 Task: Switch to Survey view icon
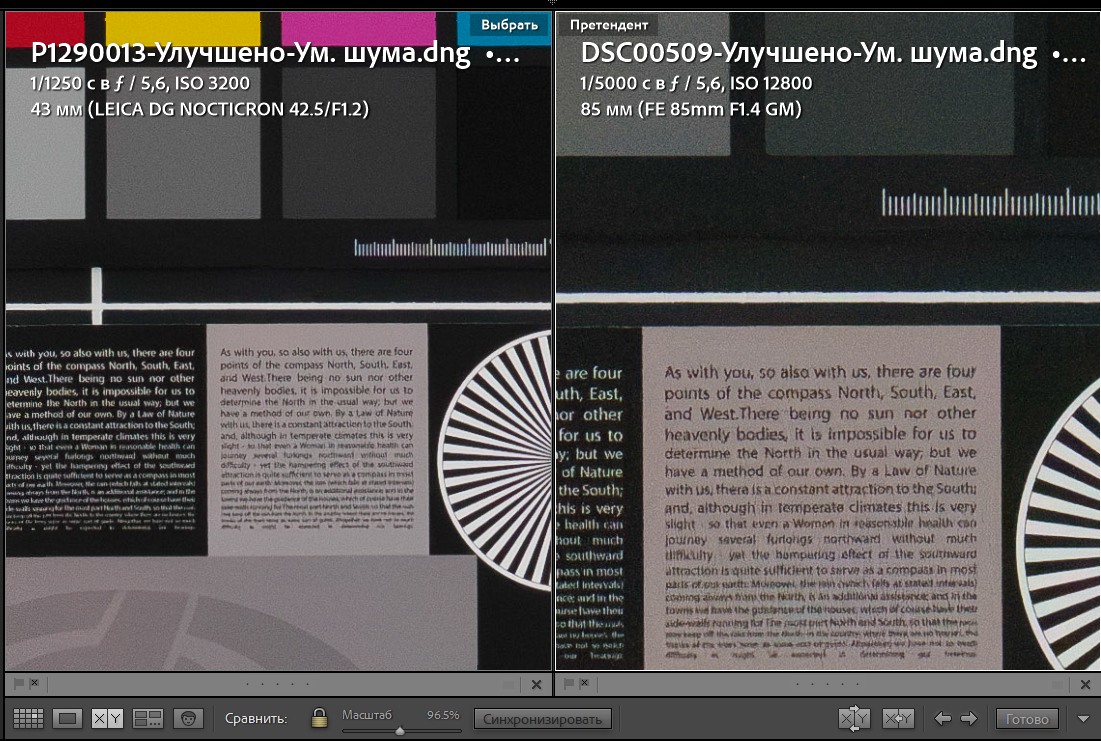(x=147, y=718)
